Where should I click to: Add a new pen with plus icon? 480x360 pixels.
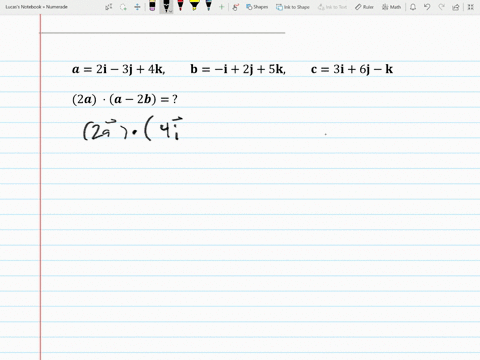tap(221, 7)
